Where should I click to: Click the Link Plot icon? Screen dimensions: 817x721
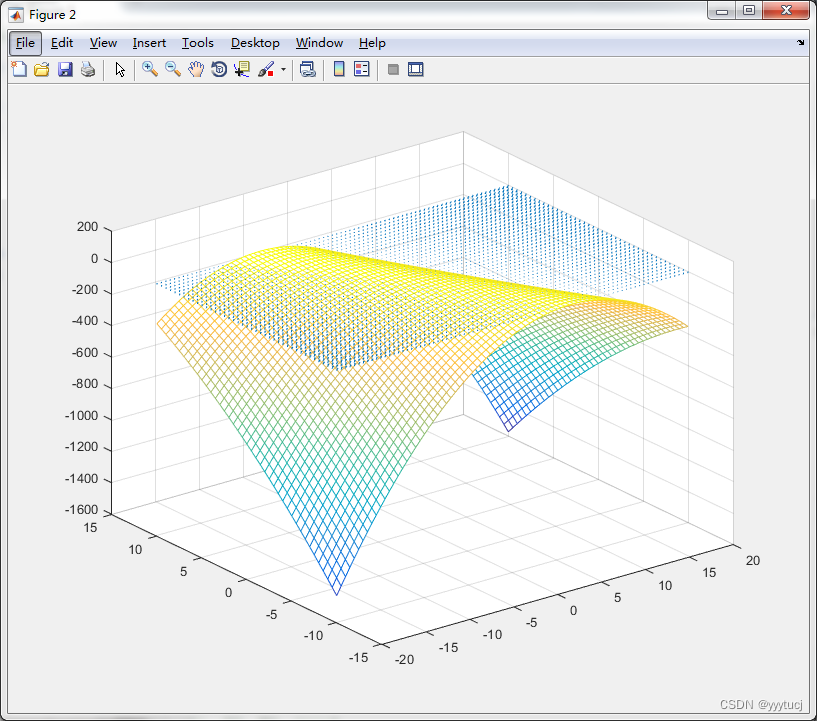308,69
